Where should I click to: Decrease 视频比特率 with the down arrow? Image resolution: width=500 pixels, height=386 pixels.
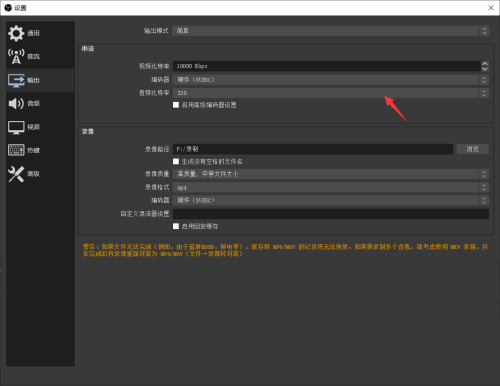click(485, 69)
